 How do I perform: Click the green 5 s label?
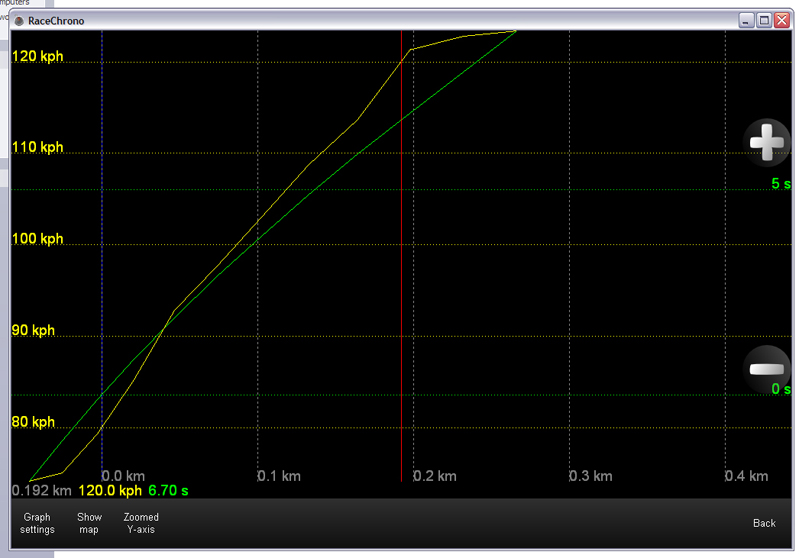click(780, 184)
